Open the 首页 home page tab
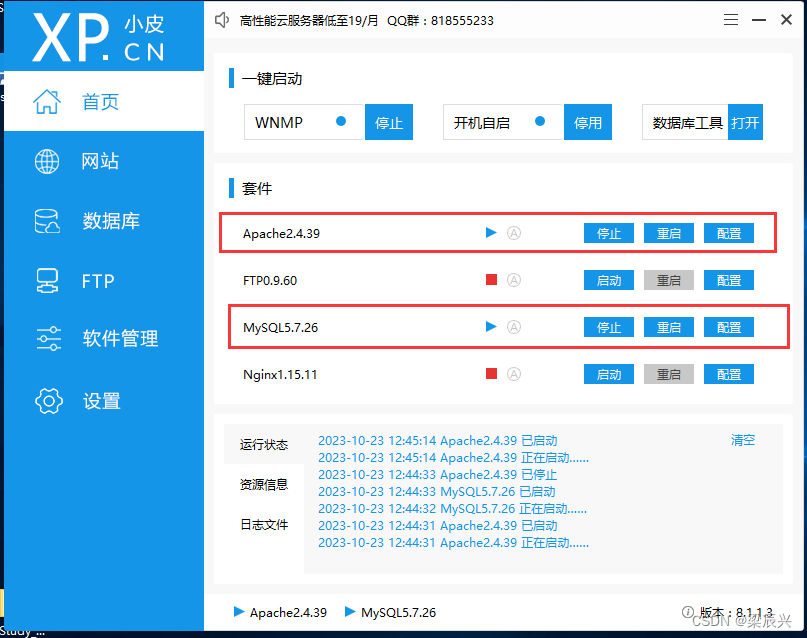Viewport: 807px width, 638px height. pos(104,101)
